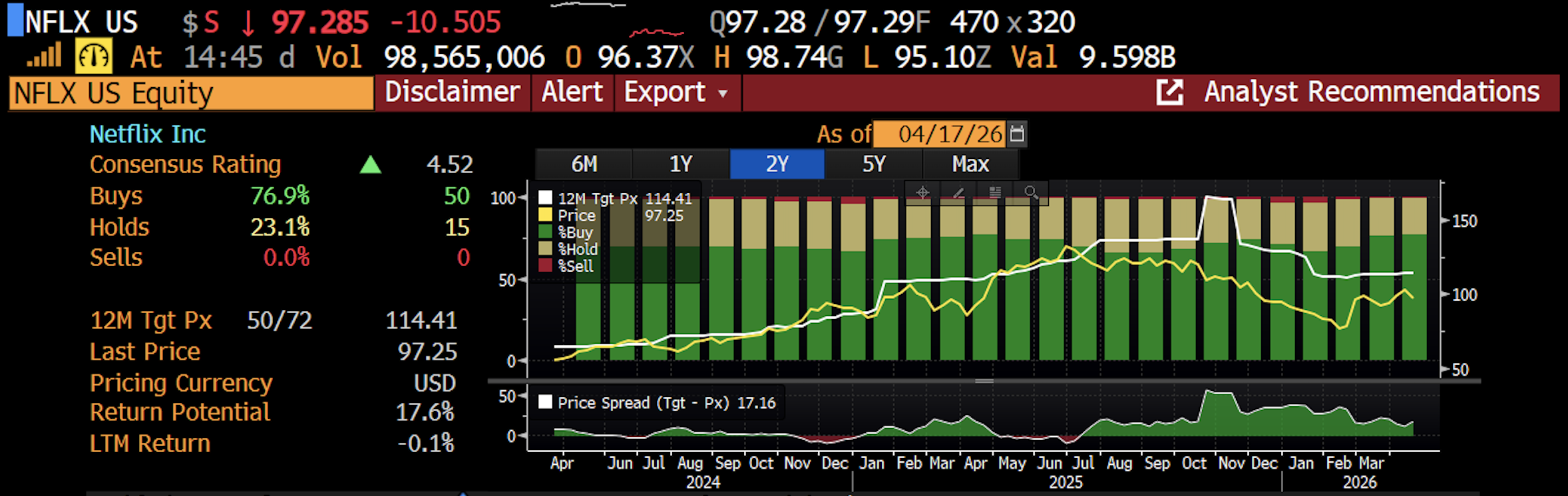Click the open price 96.37X
The image size is (1568, 496).
click(x=646, y=57)
